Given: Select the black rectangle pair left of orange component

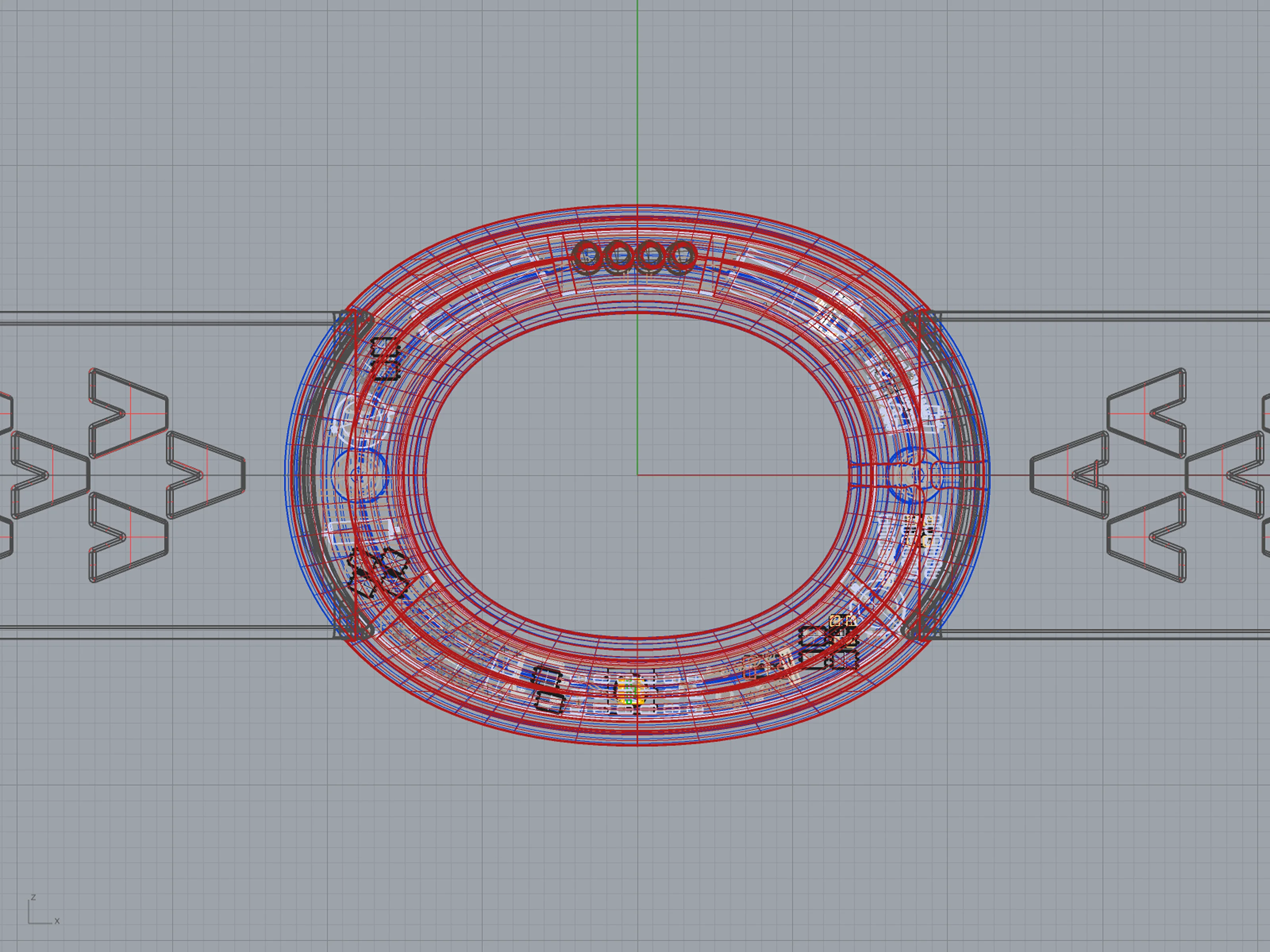Looking at the screenshot, I should pyautogui.click(x=549, y=690).
